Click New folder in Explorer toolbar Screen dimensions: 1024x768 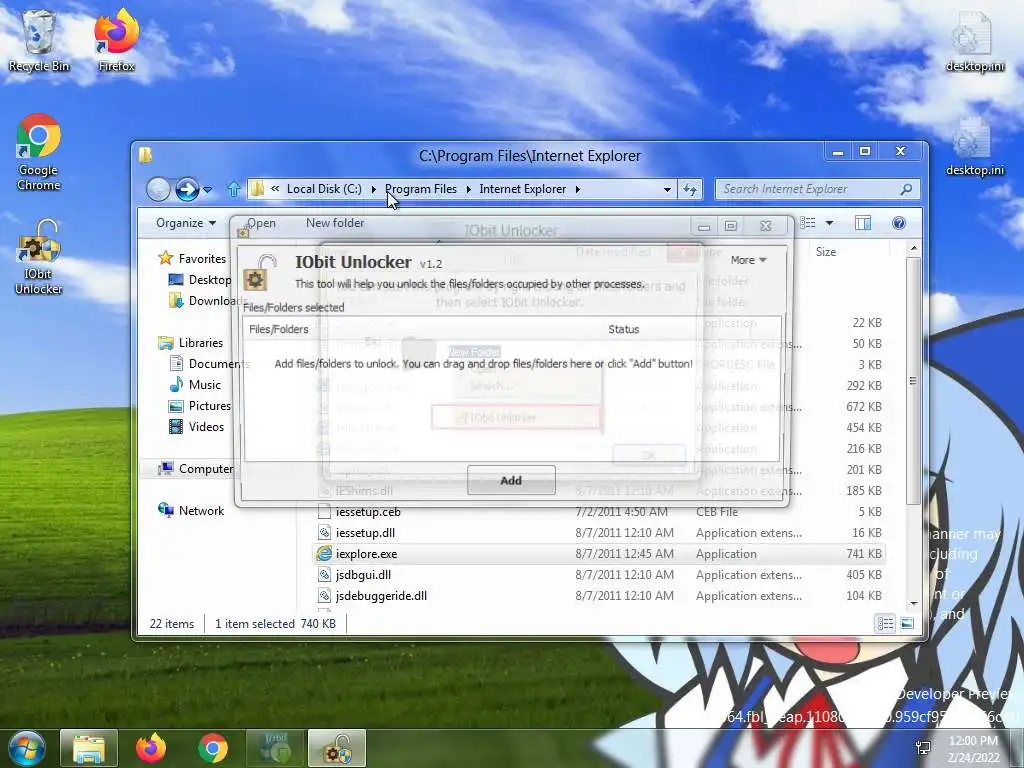(335, 223)
